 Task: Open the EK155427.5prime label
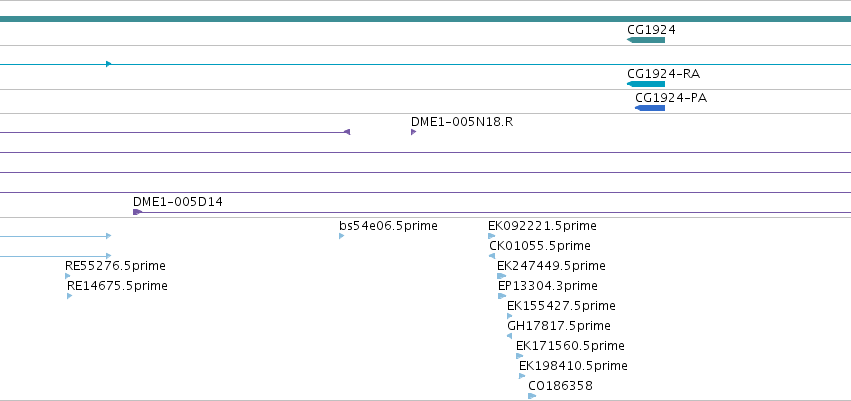coord(561,306)
